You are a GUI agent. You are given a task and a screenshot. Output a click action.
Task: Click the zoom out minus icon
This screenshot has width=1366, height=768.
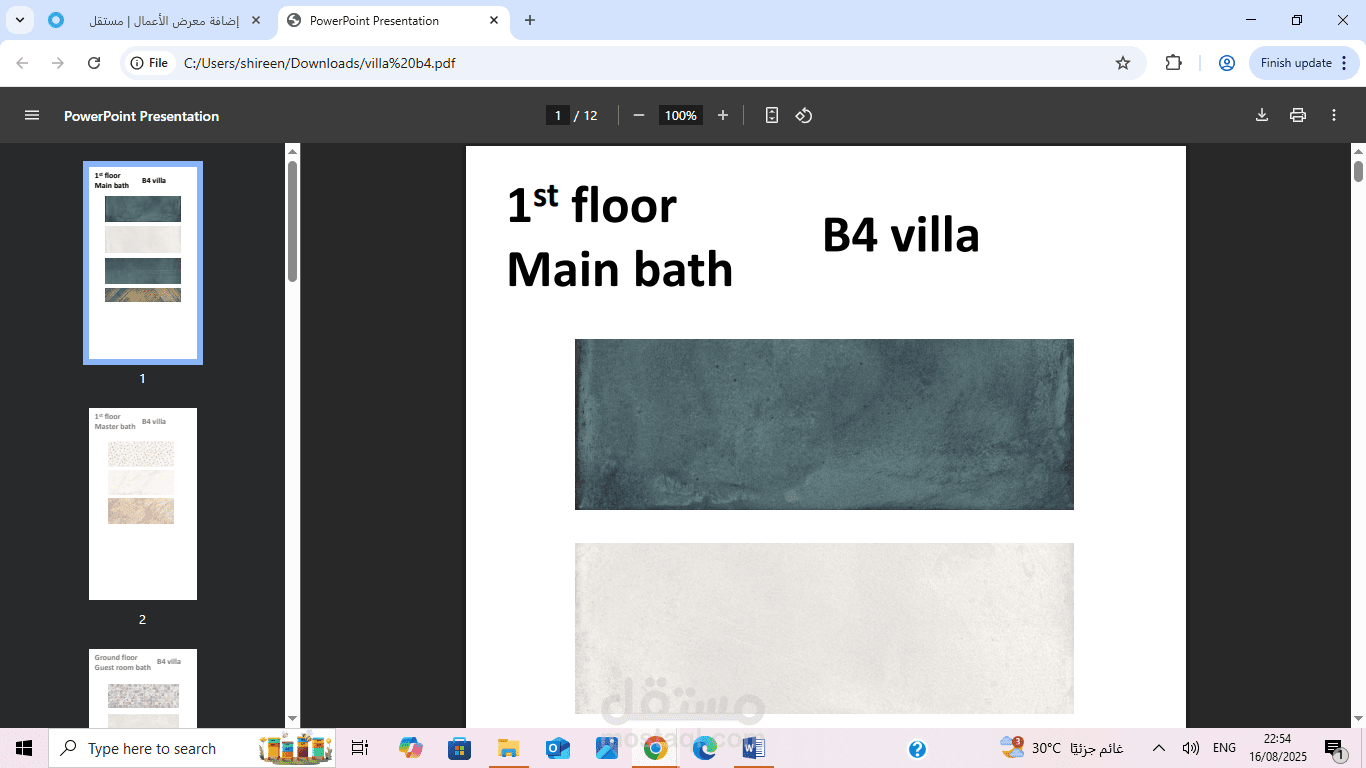pos(638,115)
